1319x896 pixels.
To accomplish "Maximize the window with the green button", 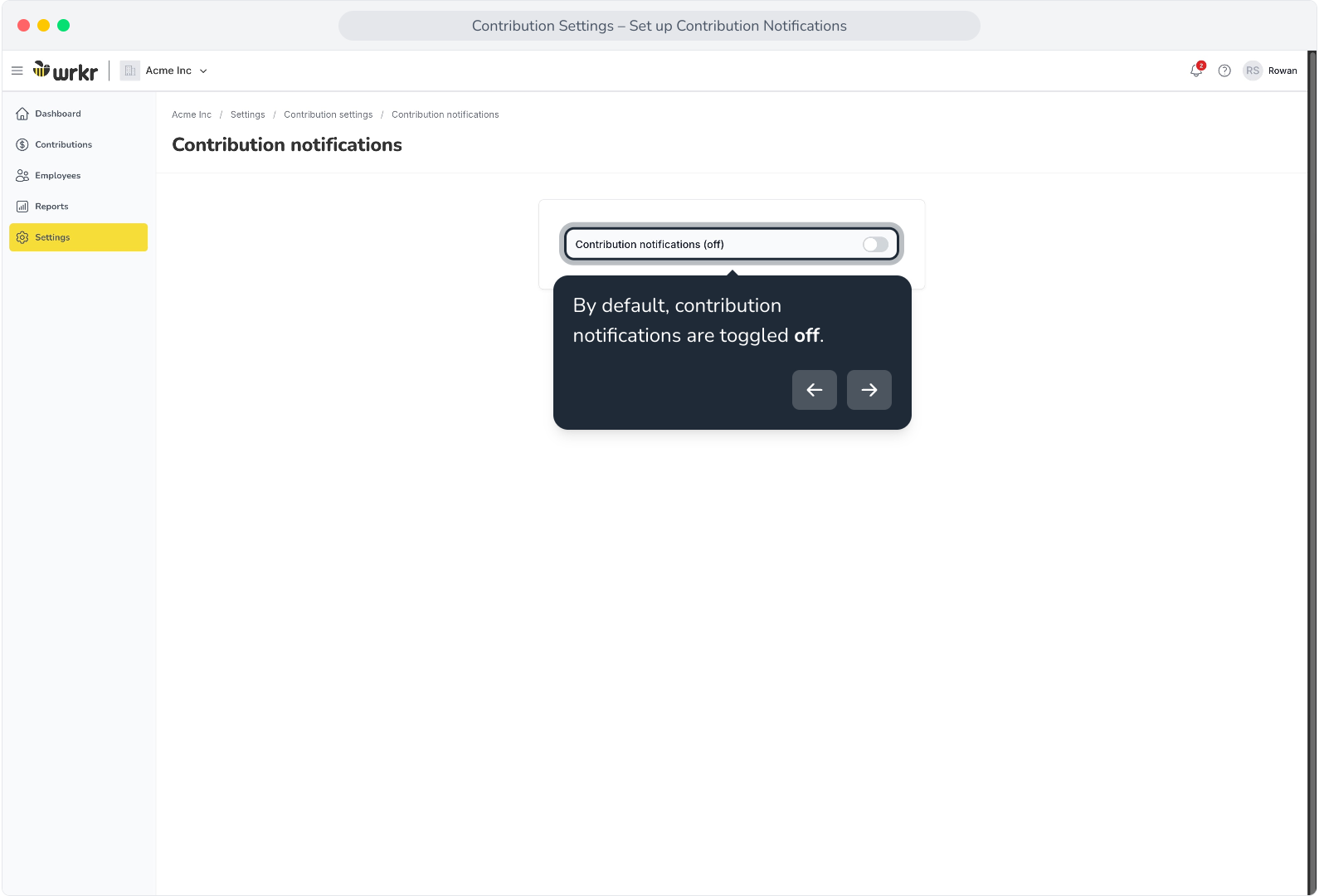I will 63,26.
